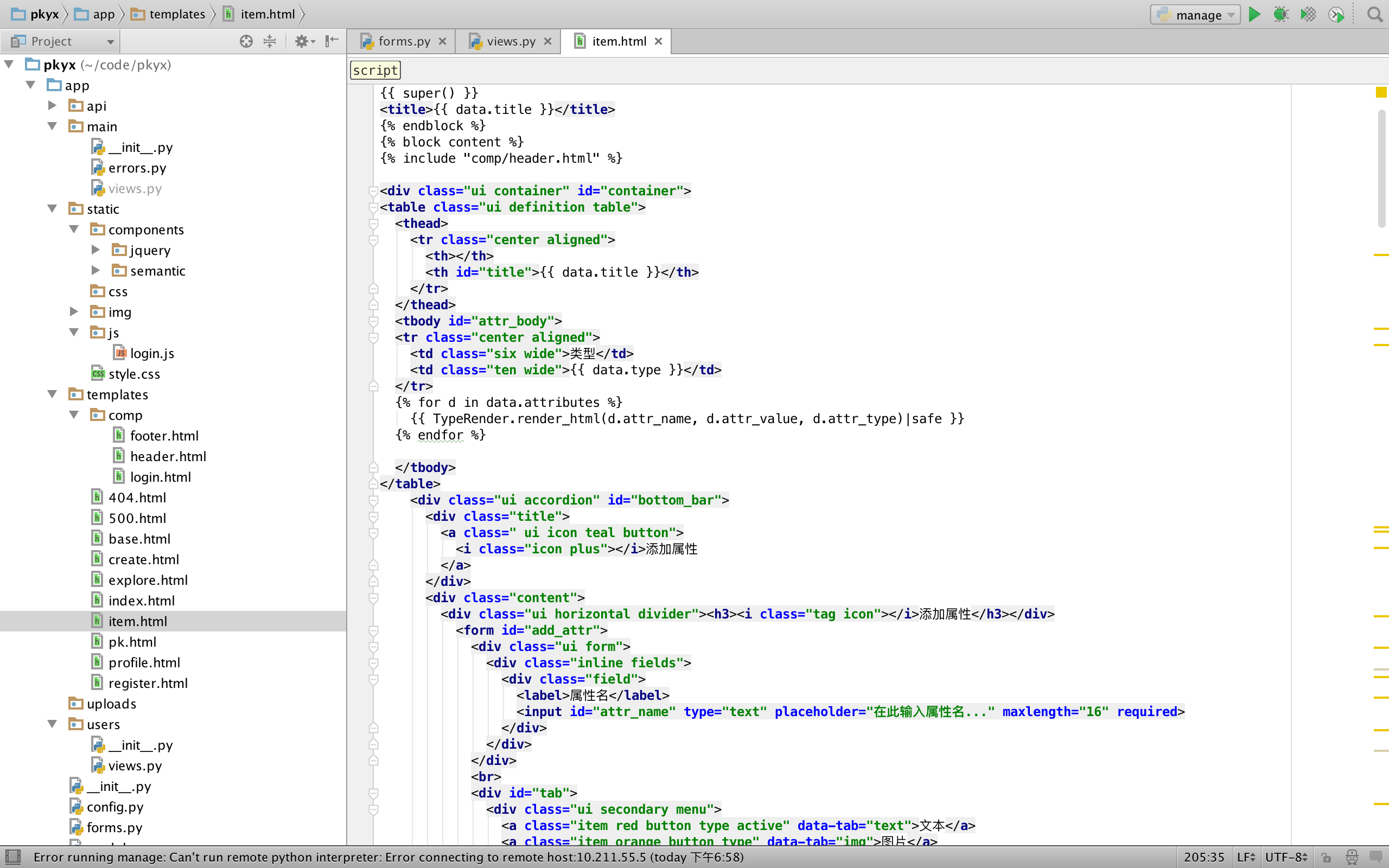Open the manage run configuration dropdown
The image size is (1389, 868).
pos(1195,14)
